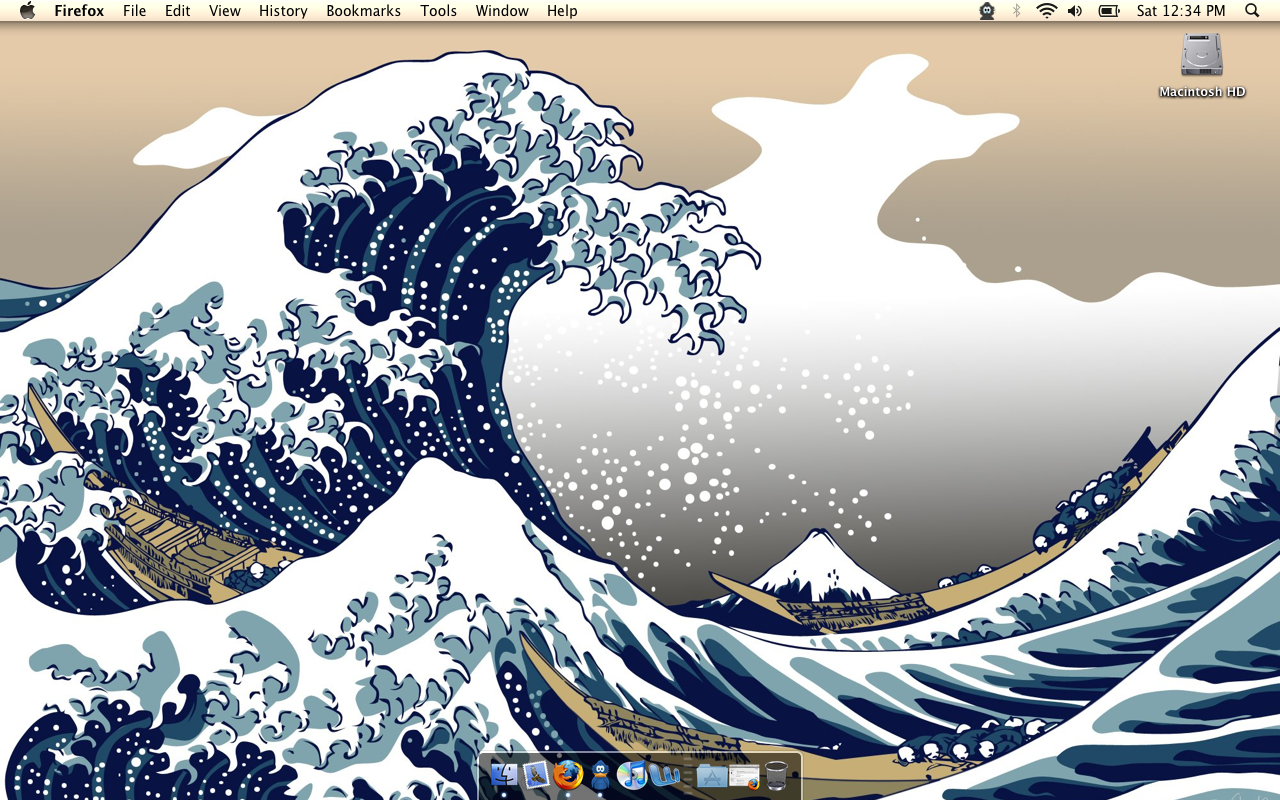Open the File menu
This screenshot has height=800, width=1280.
pos(134,11)
